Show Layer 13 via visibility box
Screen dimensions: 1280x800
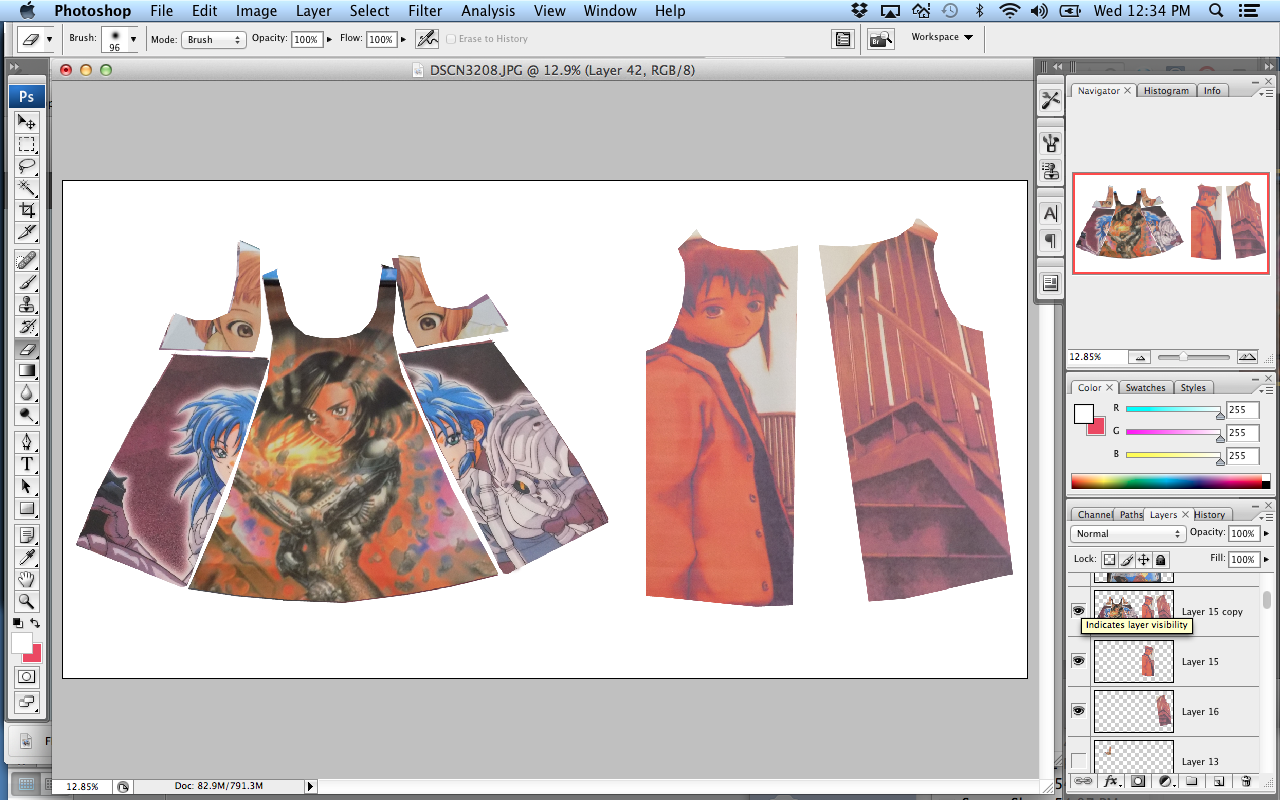[x=1078, y=760]
